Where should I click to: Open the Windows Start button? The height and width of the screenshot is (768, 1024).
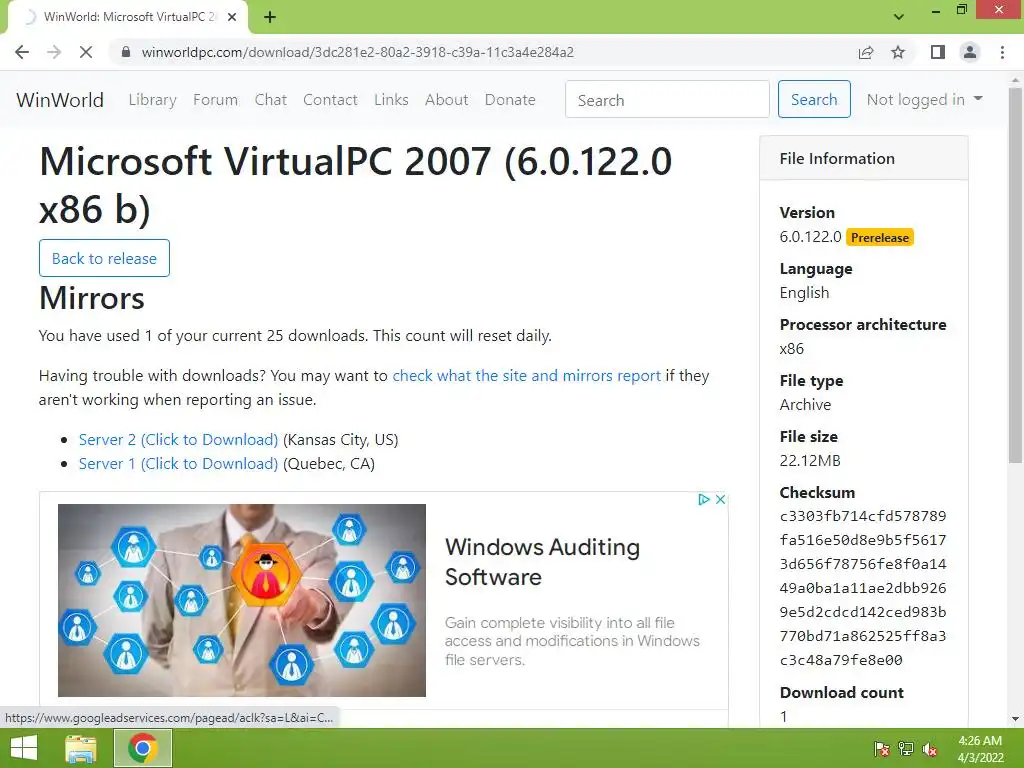point(24,748)
